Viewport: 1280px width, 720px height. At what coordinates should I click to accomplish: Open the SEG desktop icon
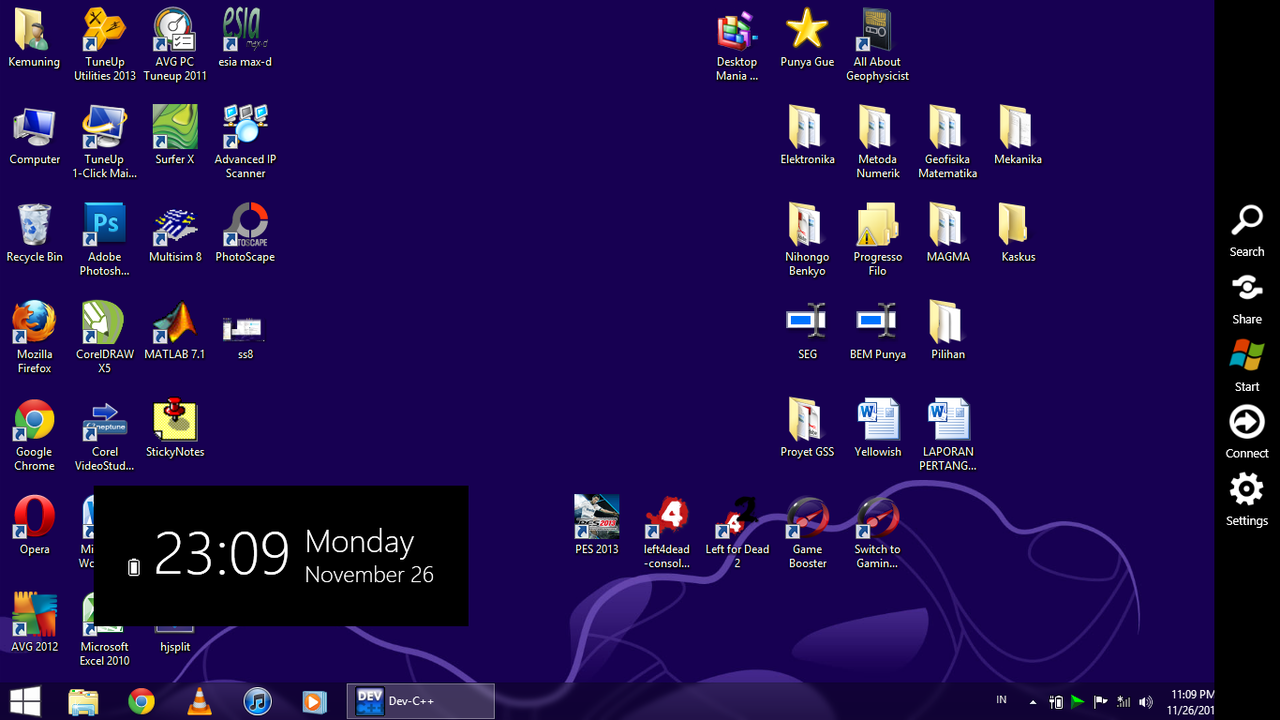[807, 331]
